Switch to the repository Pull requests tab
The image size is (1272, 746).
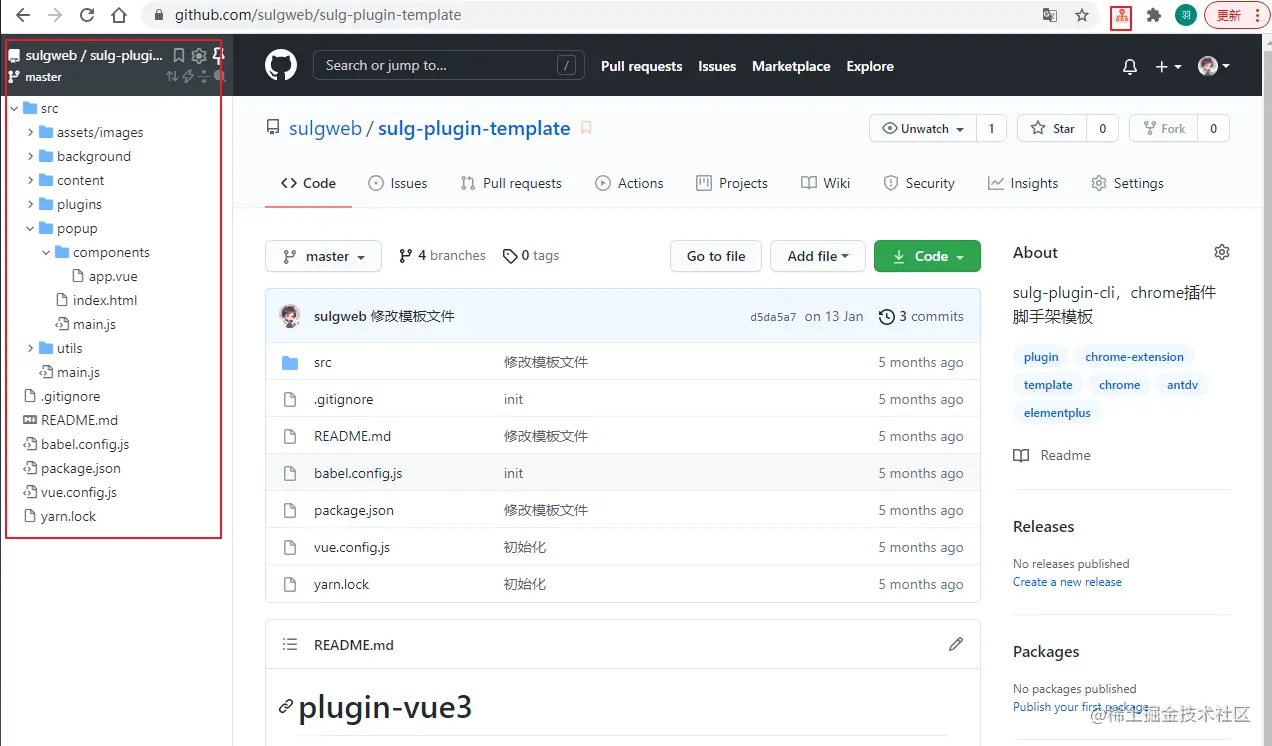click(x=511, y=183)
